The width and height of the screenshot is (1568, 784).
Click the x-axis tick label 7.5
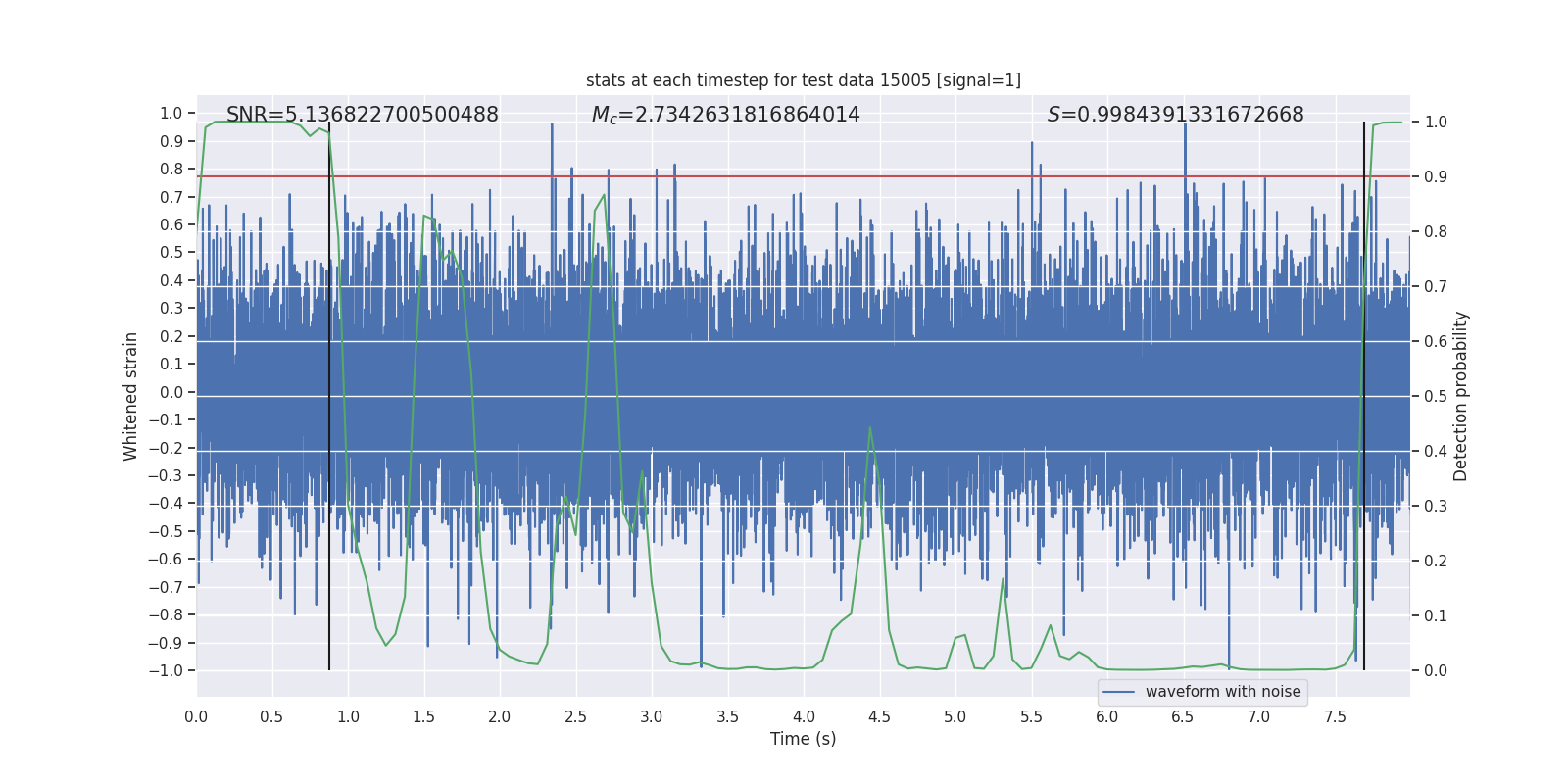click(1335, 716)
